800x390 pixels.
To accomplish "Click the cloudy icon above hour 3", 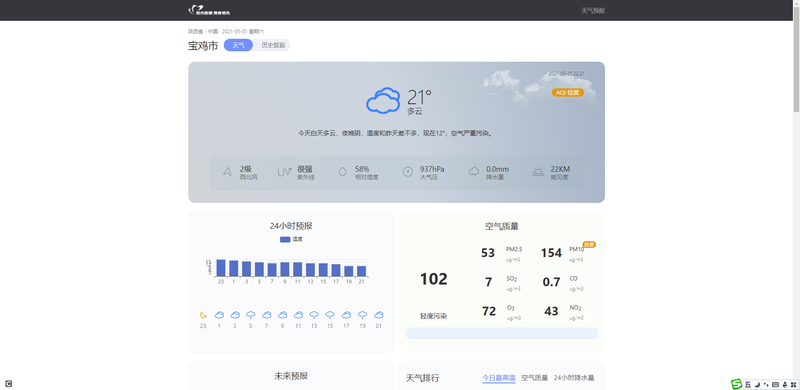I will point(235,315).
